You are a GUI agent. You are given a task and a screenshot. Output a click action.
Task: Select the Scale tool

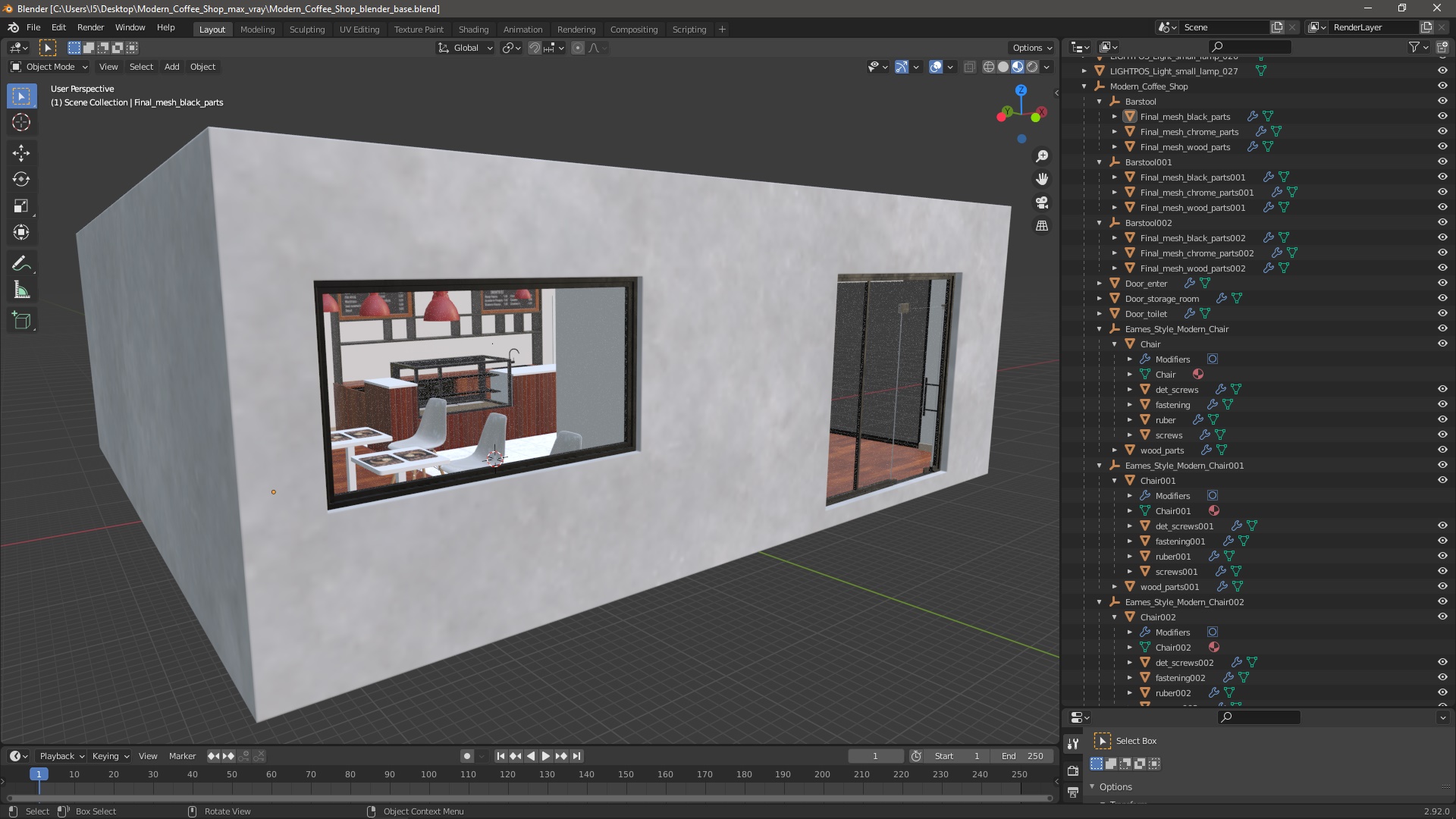[x=21, y=206]
